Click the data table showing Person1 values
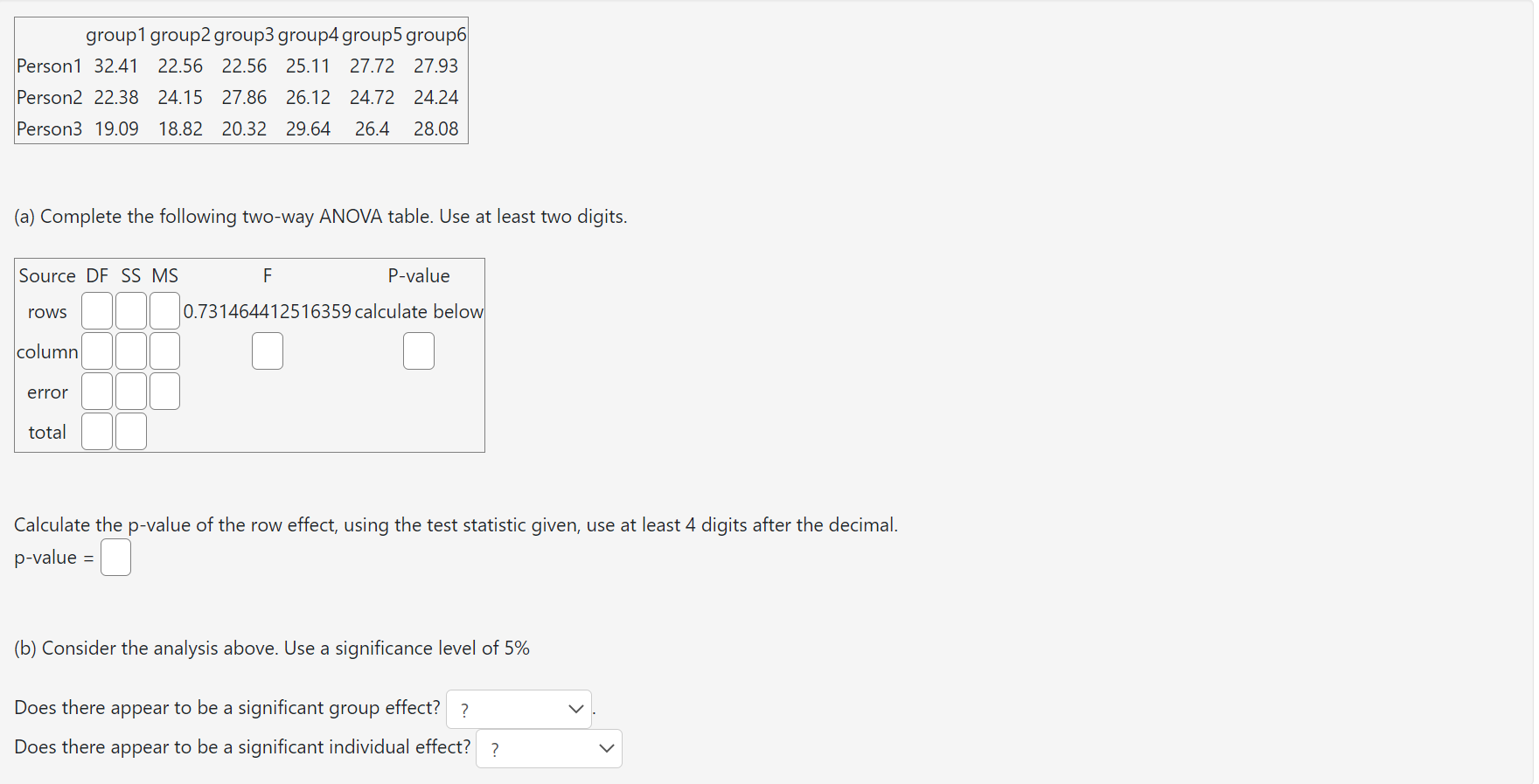 [240, 81]
